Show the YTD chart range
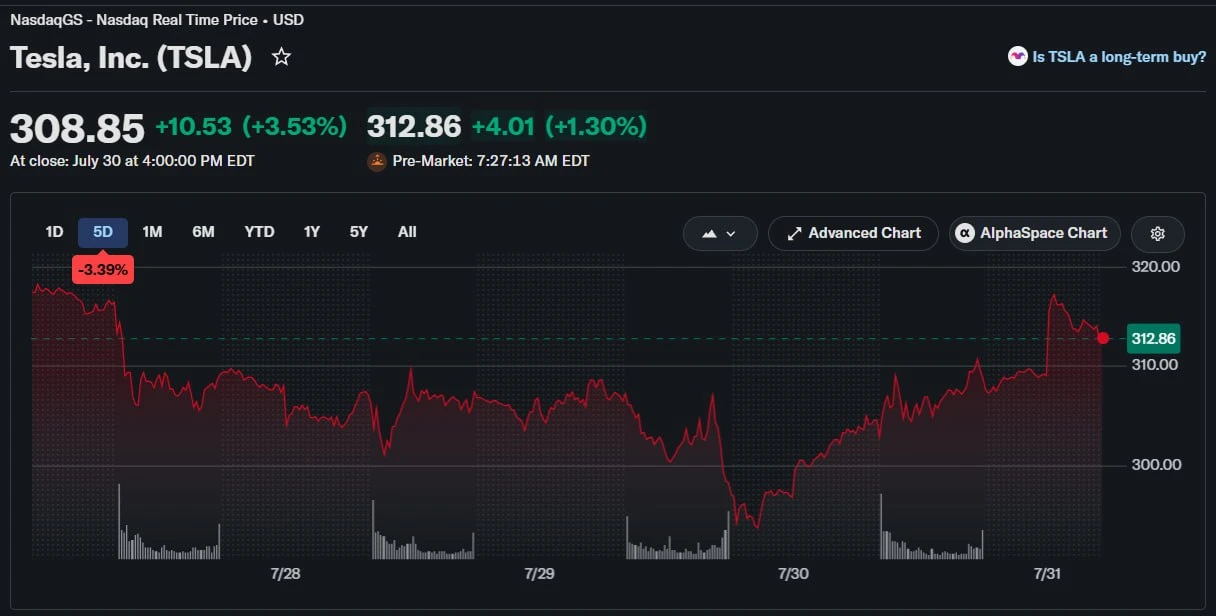Image resolution: width=1216 pixels, height=616 pixels. tap(259, 232)
